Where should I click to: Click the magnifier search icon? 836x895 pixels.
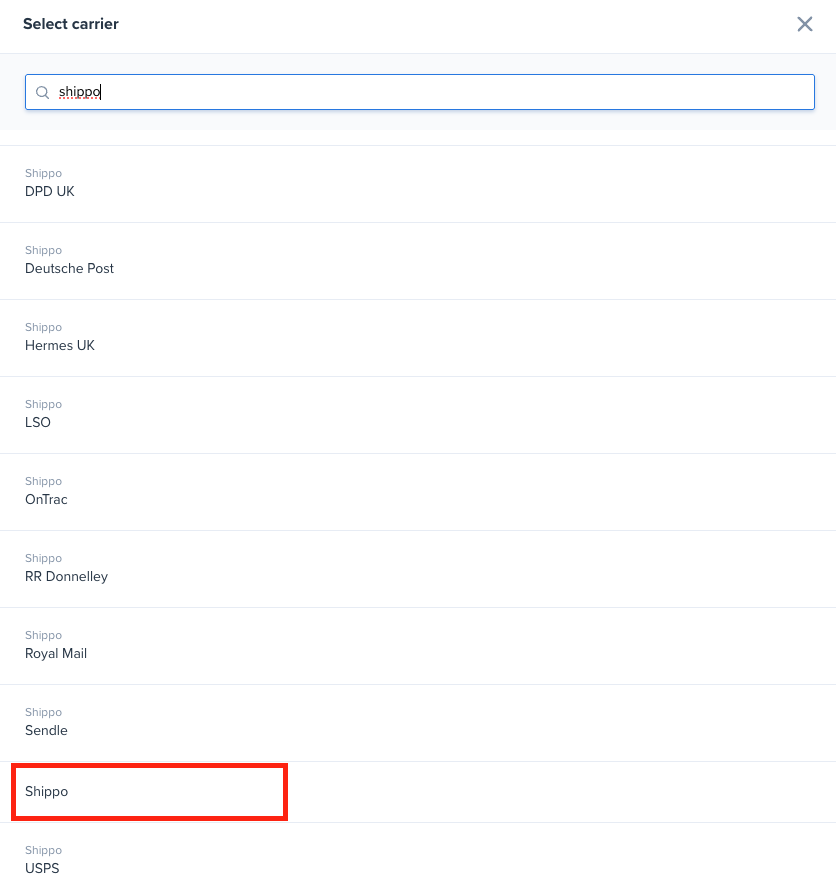(x=42, y=92)
